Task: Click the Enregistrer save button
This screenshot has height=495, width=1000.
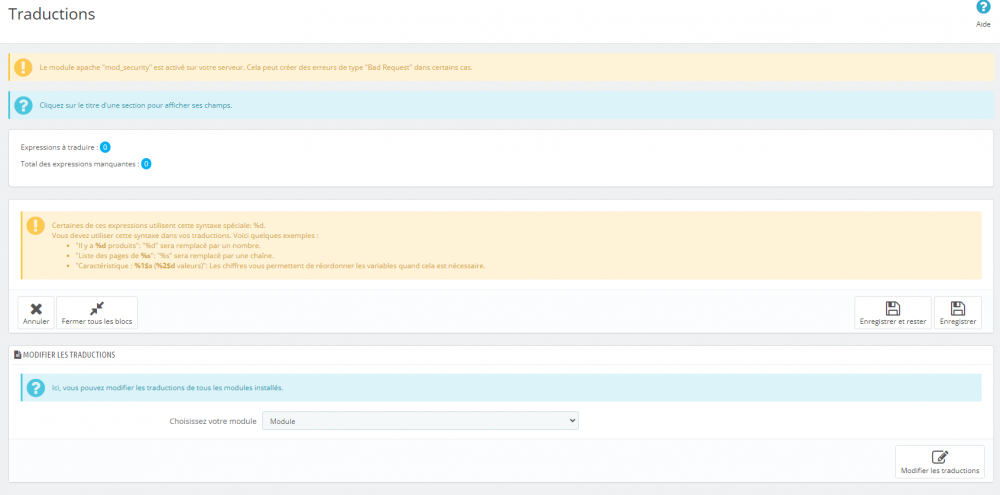Action: (x=958, y=313)
